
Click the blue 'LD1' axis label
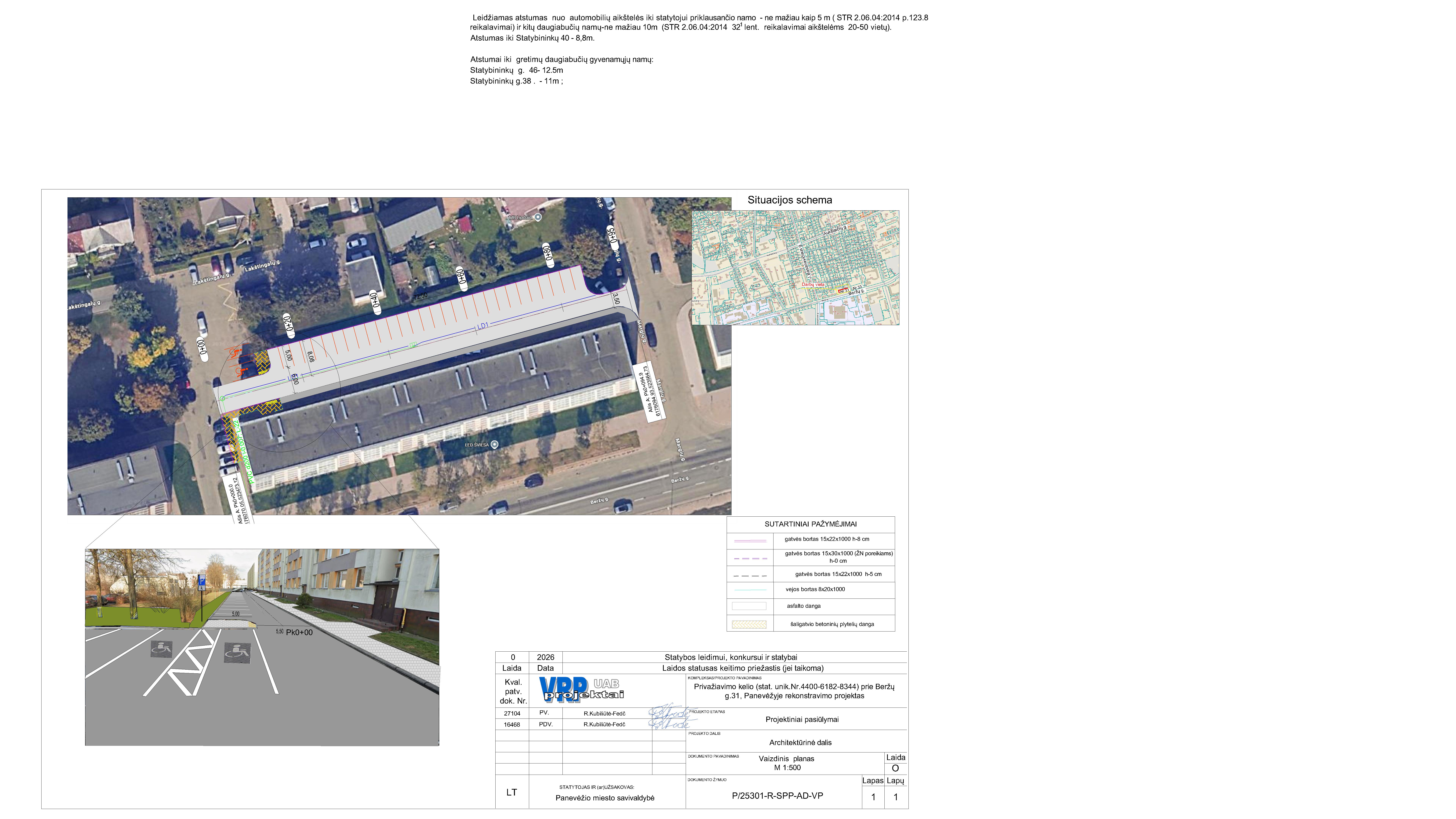point(483,326)
